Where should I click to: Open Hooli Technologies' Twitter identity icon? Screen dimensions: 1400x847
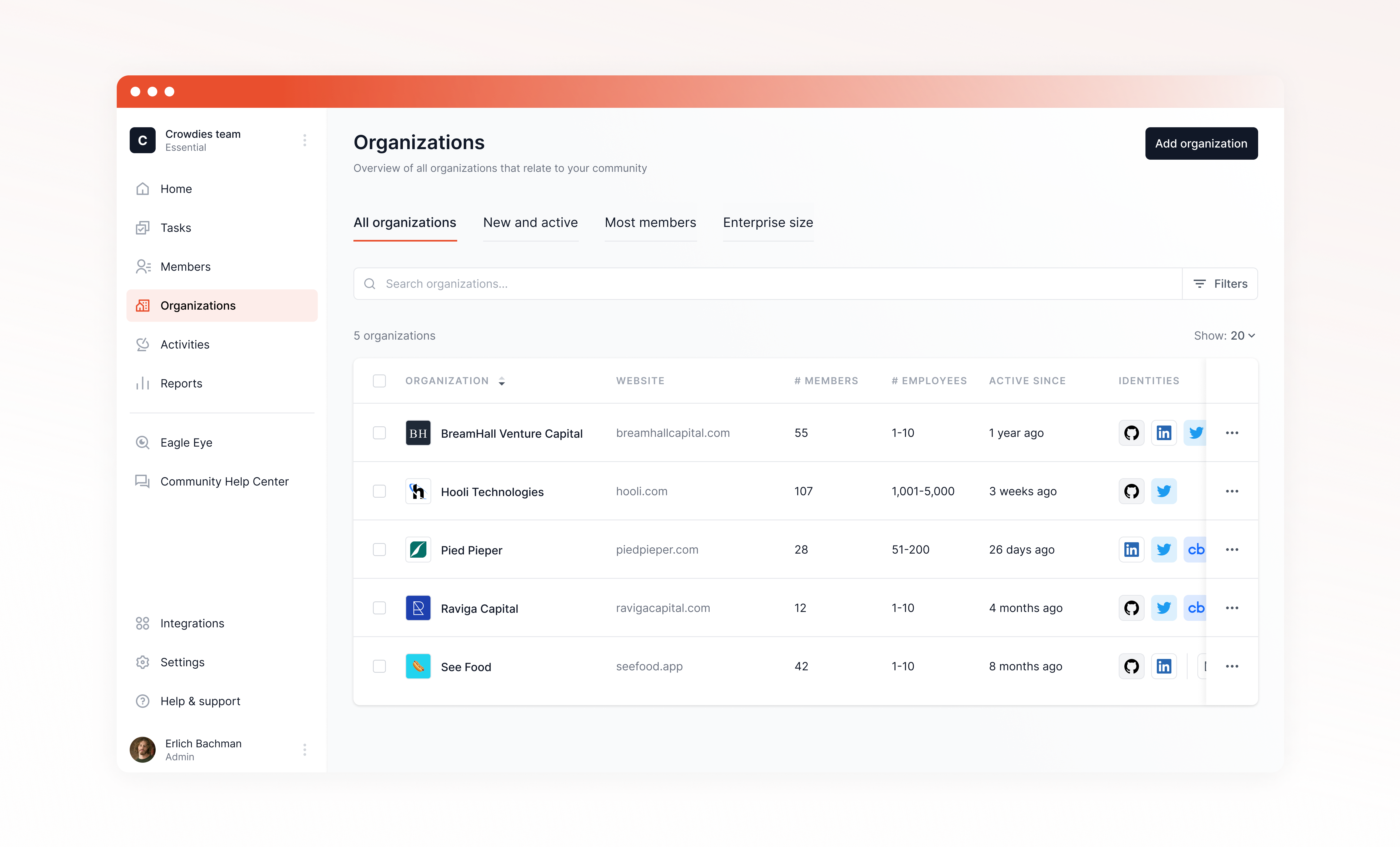[x=1163, y=491]
